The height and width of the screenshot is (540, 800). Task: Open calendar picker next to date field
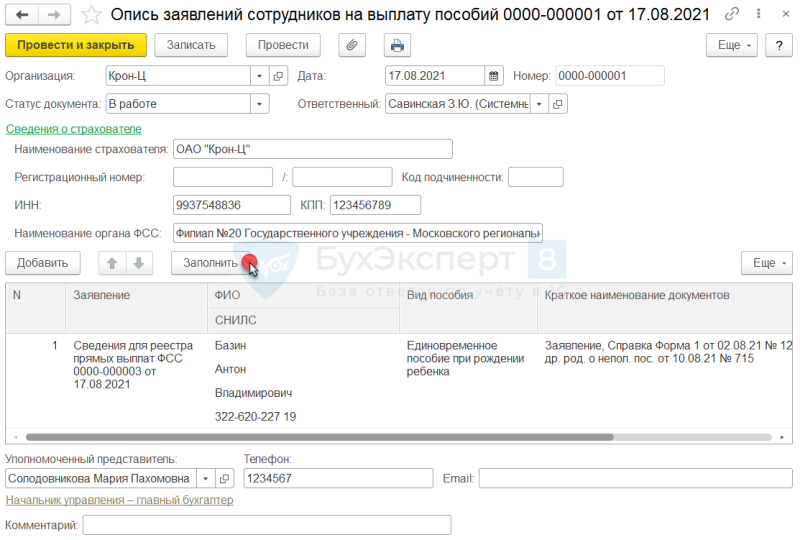[x=493, y=76]
